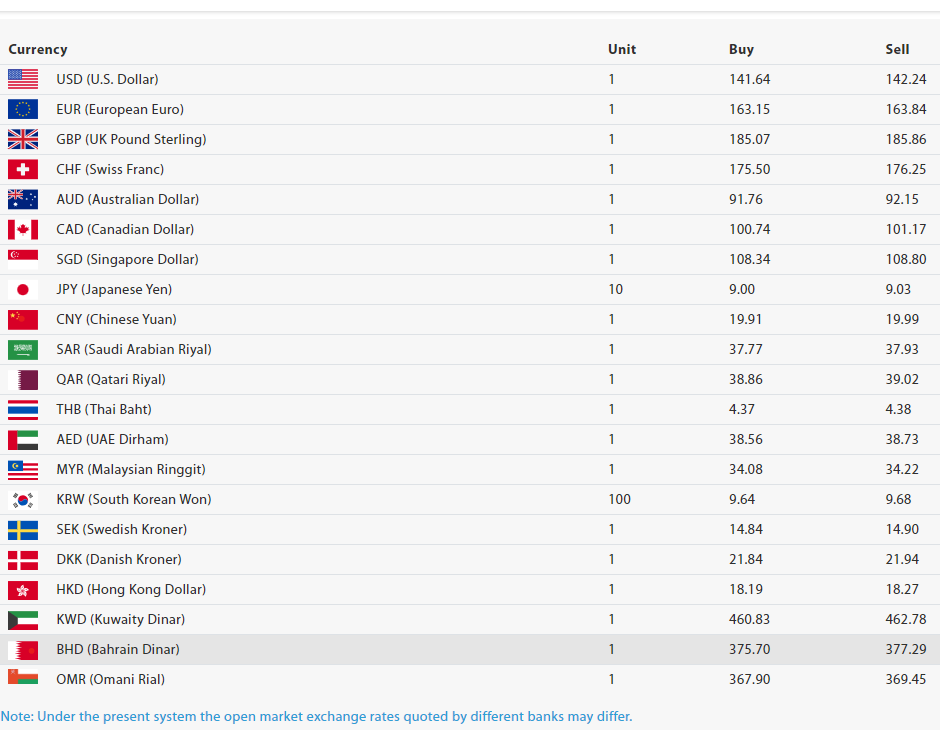Select the UK Pound Sterling flag
Viewport: 940px width, 730px height.
click(23, 139)
